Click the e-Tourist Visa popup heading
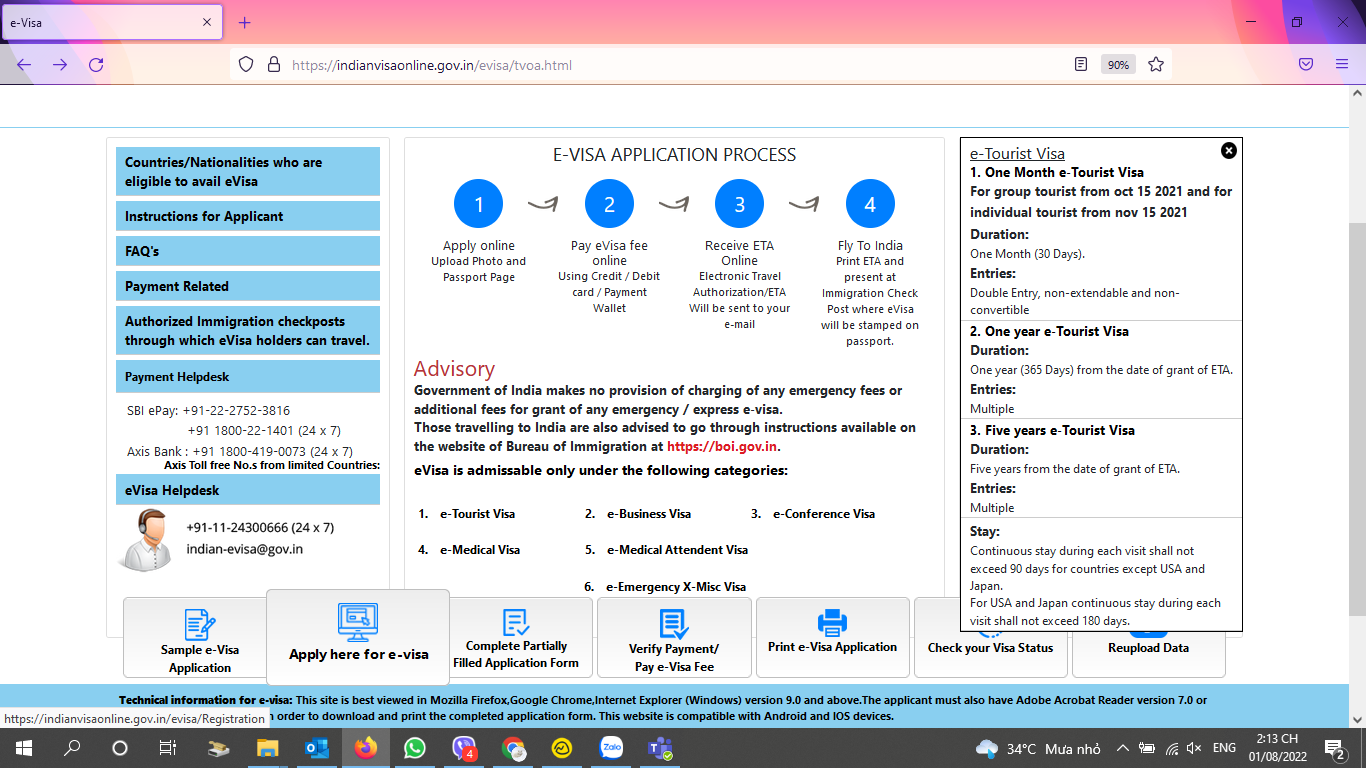This screenshot has height=768, width=1366. tap(1017, 154)
